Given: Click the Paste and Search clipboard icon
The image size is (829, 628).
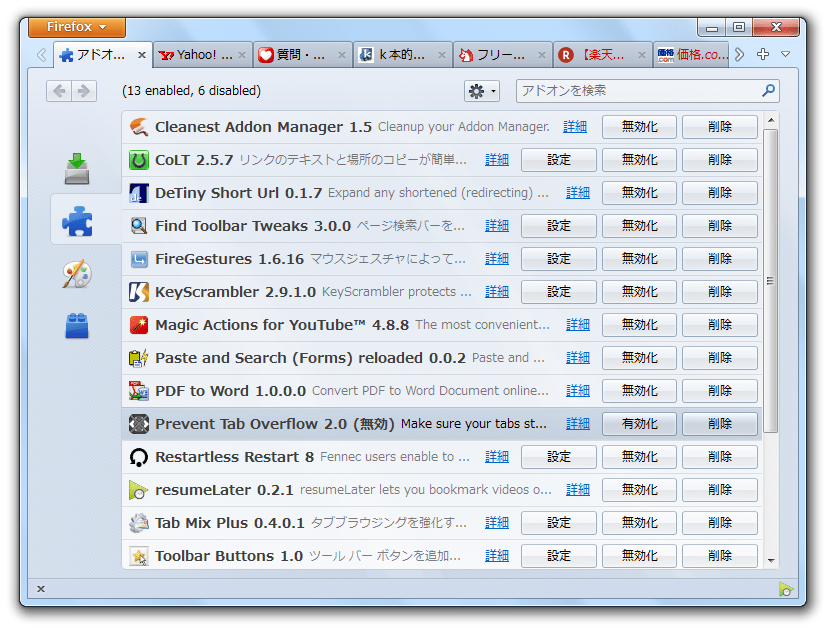Looking at the screenshot, I should 139,358.
